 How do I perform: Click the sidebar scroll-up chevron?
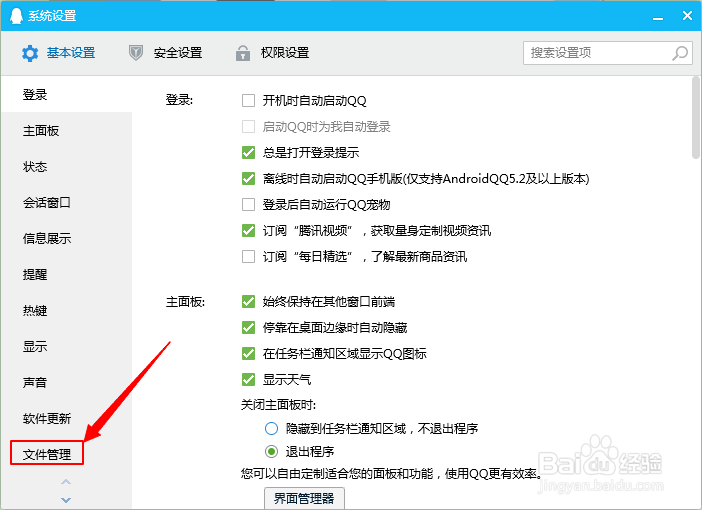point(66,482)
